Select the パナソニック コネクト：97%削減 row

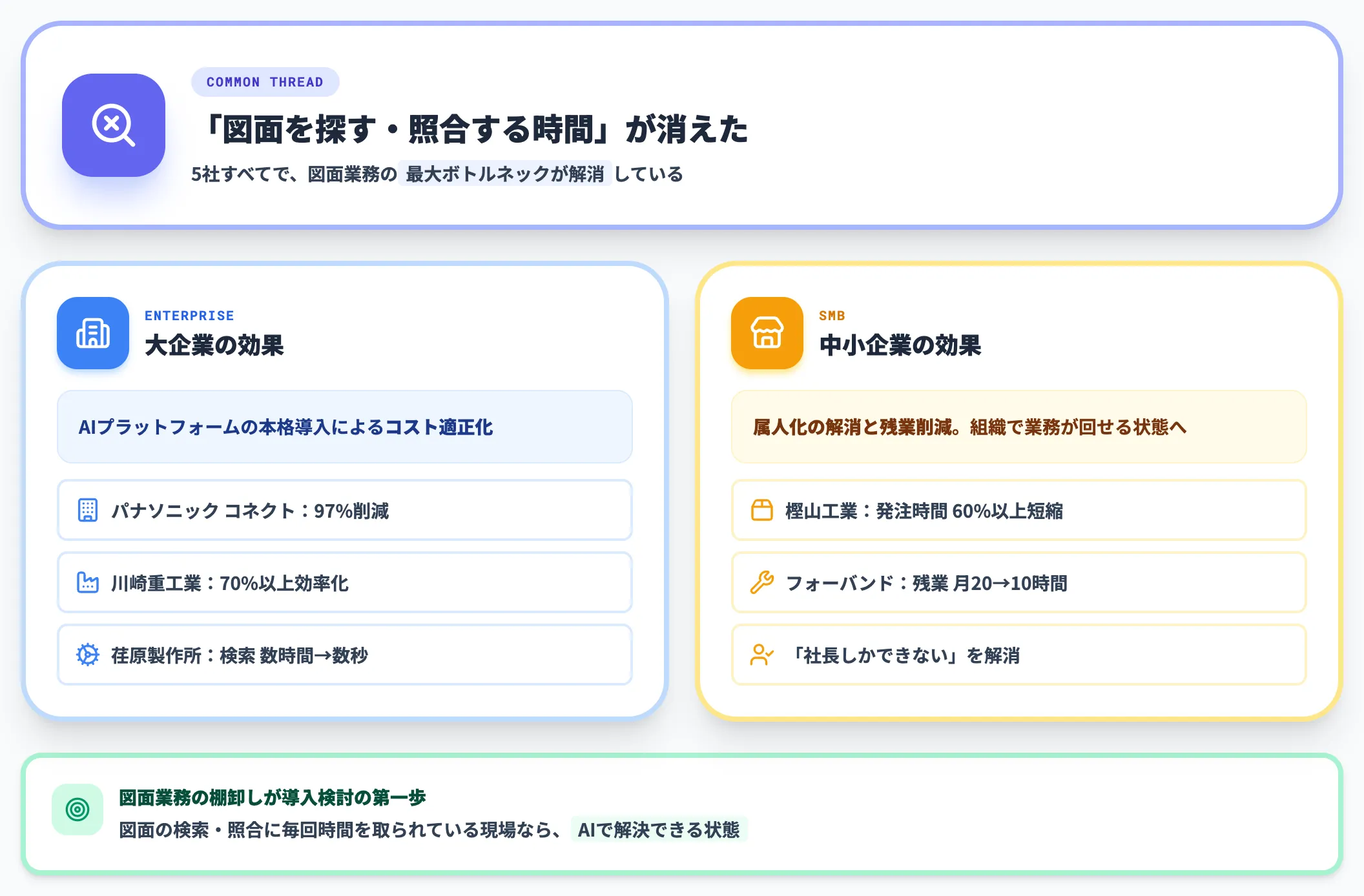pos(345,510)
